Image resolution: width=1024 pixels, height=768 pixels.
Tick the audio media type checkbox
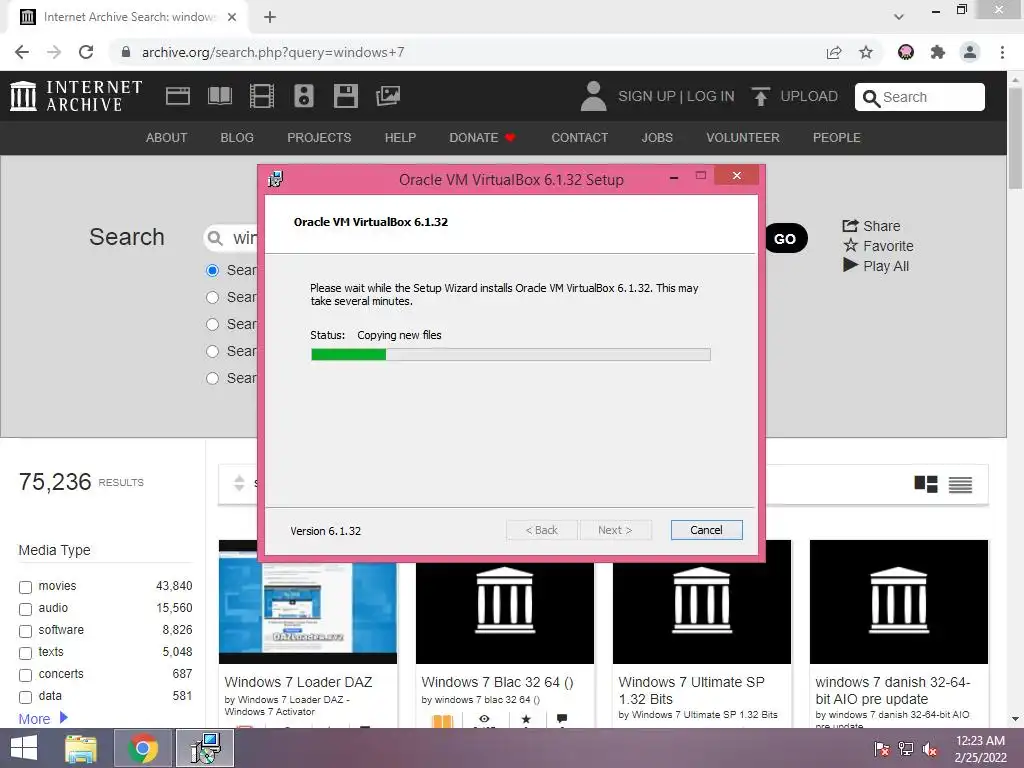pos(25,609)
